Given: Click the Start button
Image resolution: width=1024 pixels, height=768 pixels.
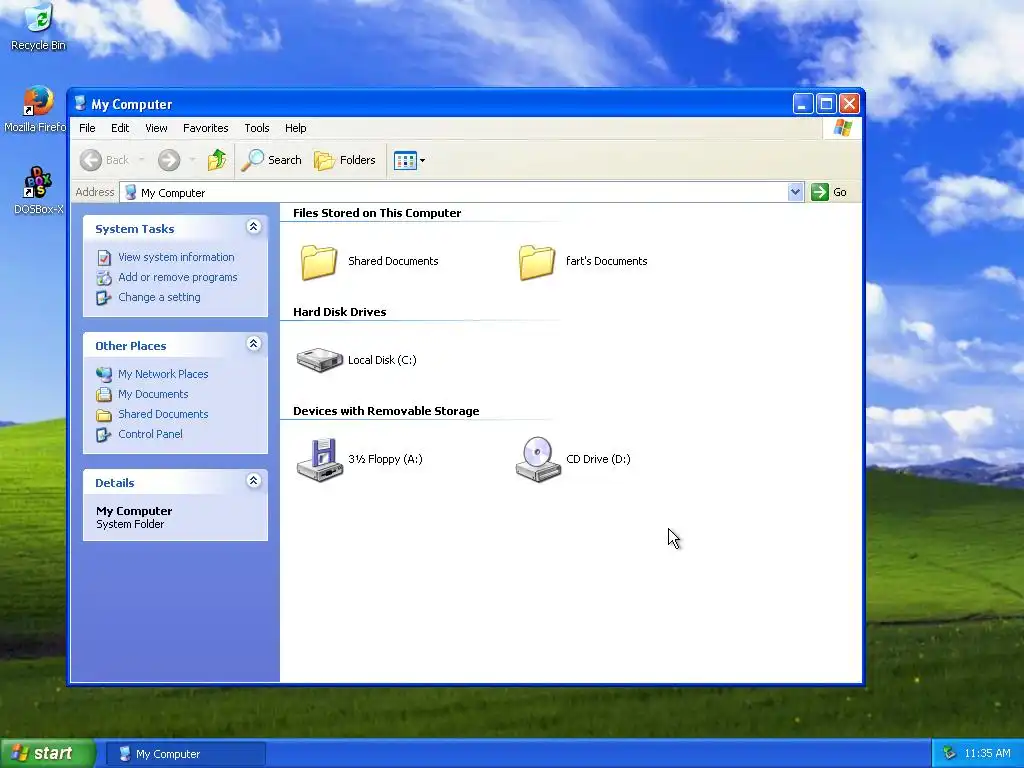Looking at the screenshot, I should click(48, 753).
